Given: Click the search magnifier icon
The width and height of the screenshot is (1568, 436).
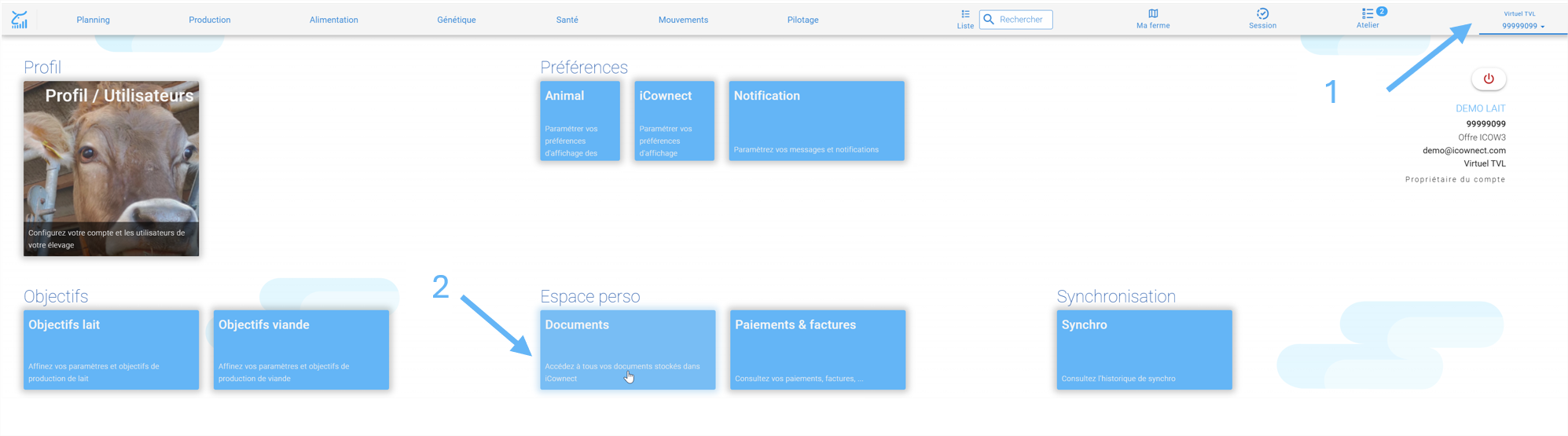Looking at the screenshot, I should (989, 20).
